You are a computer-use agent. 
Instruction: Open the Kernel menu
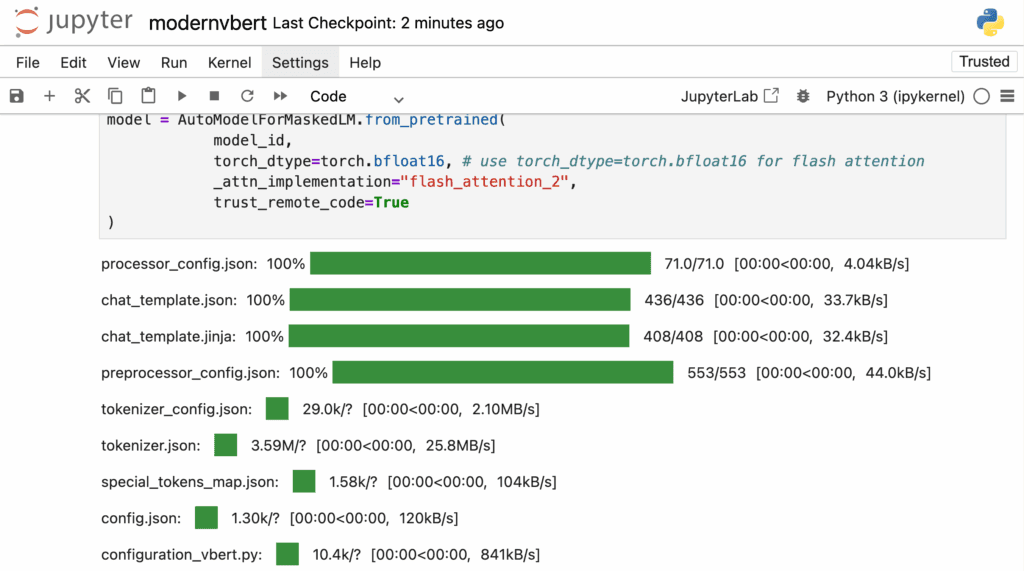point(229,62)
